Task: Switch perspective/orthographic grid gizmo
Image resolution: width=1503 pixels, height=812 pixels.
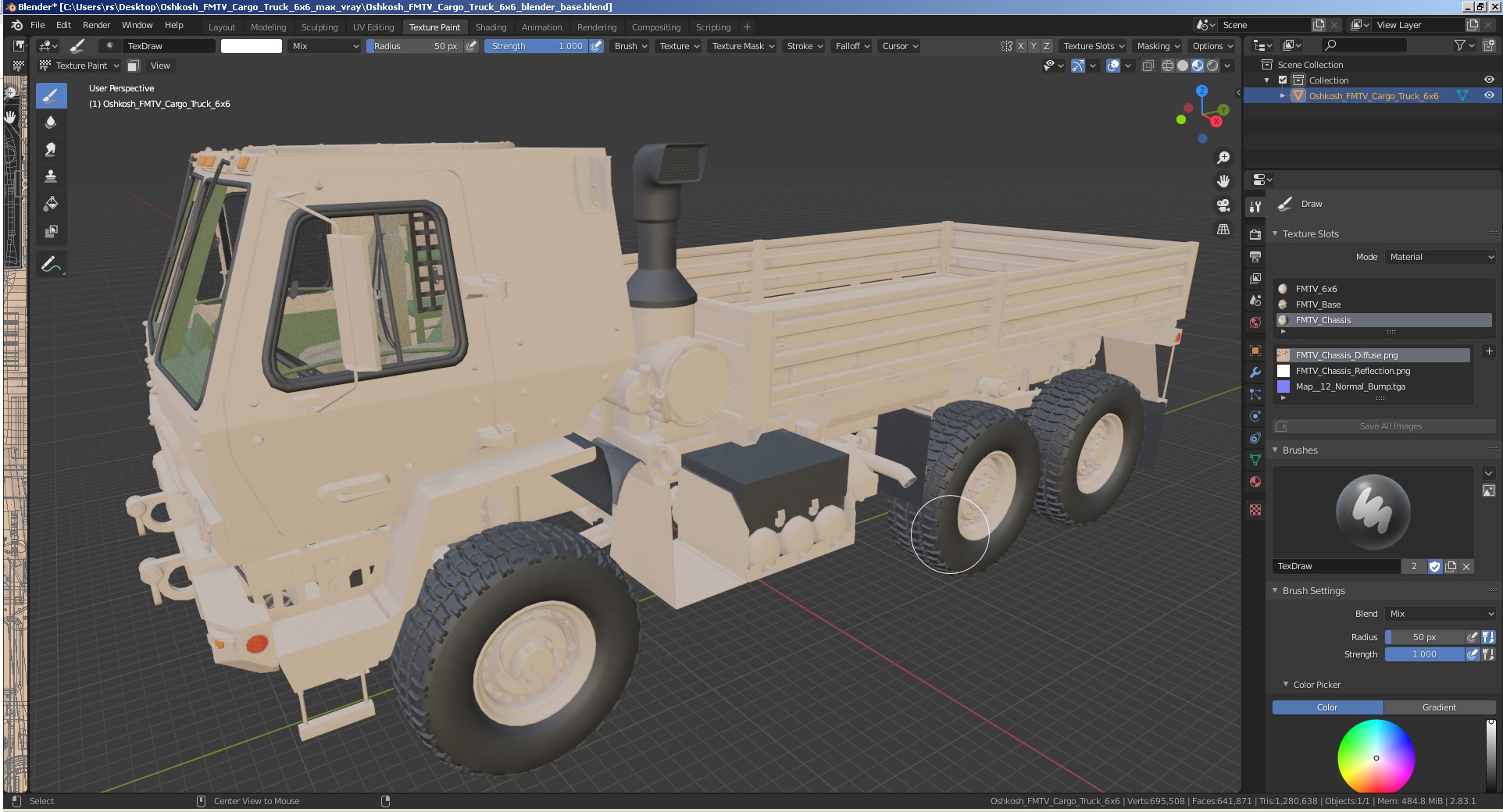Action: 1223,230
